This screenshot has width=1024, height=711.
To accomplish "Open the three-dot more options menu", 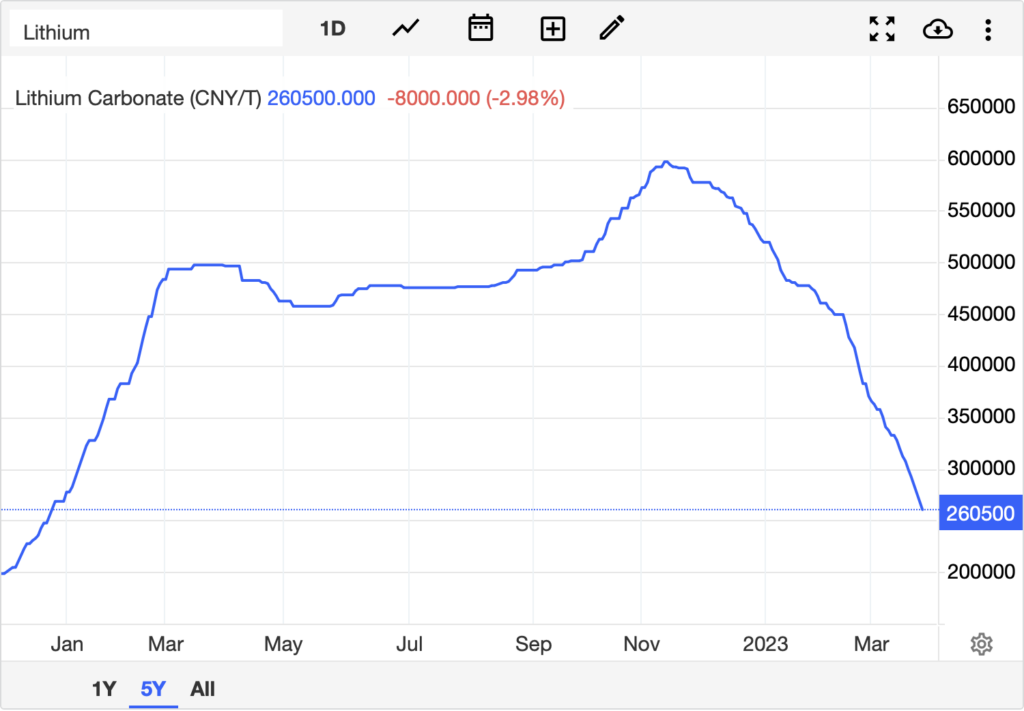I will pos(988,30).
